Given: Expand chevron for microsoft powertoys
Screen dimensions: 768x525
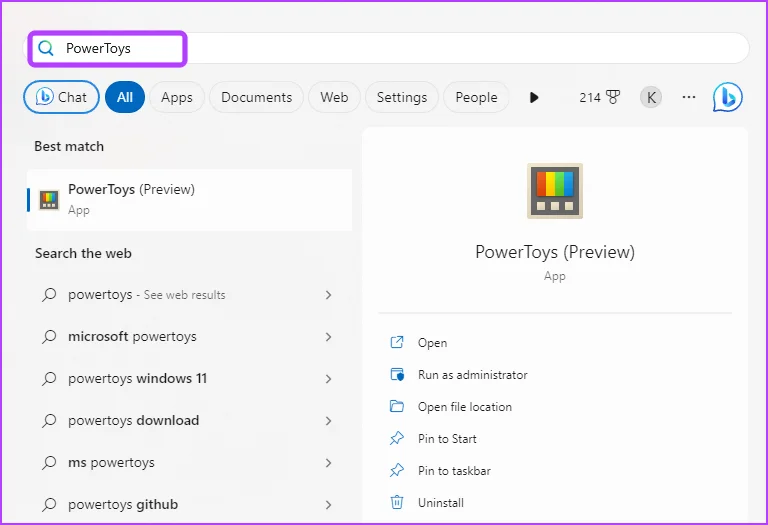Looking at the screenshot, I should coord(329,337).
